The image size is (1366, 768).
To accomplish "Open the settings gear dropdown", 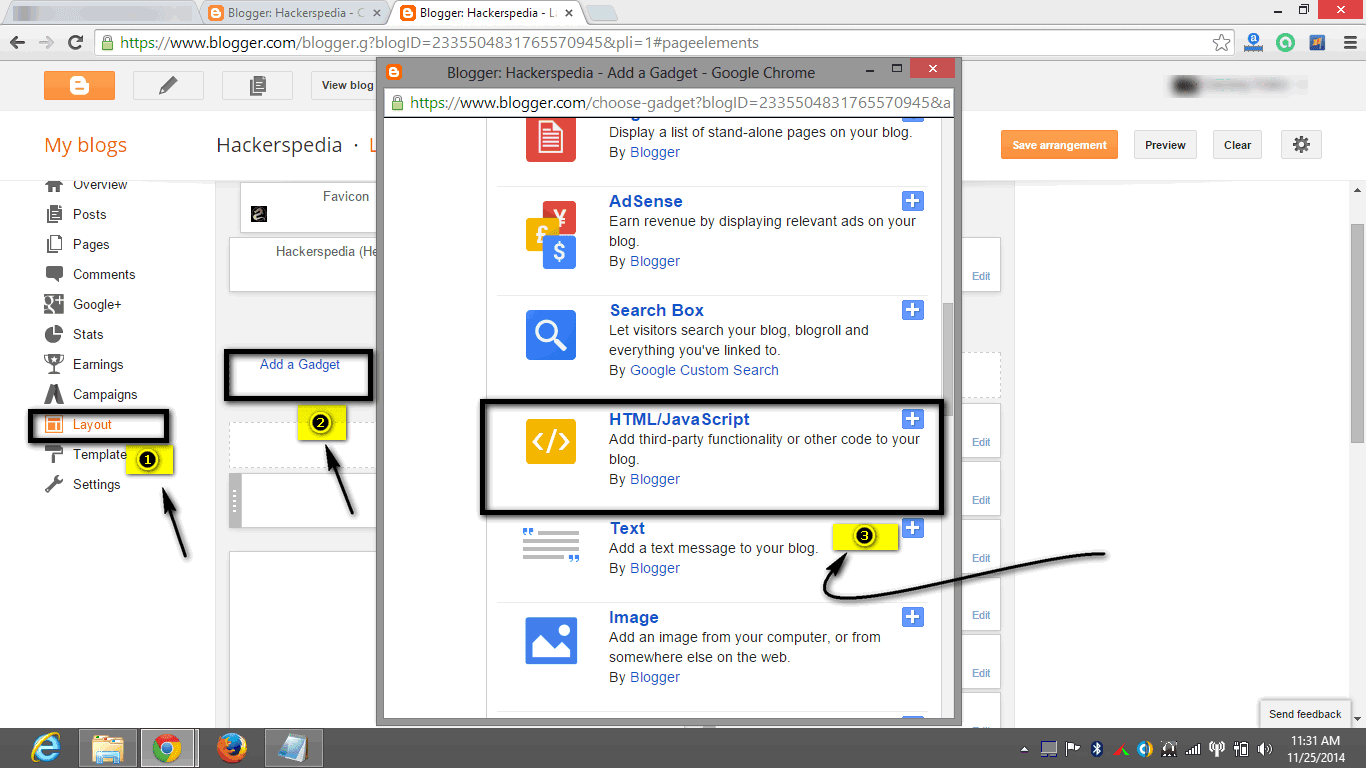I will (x=1301, y=144).
